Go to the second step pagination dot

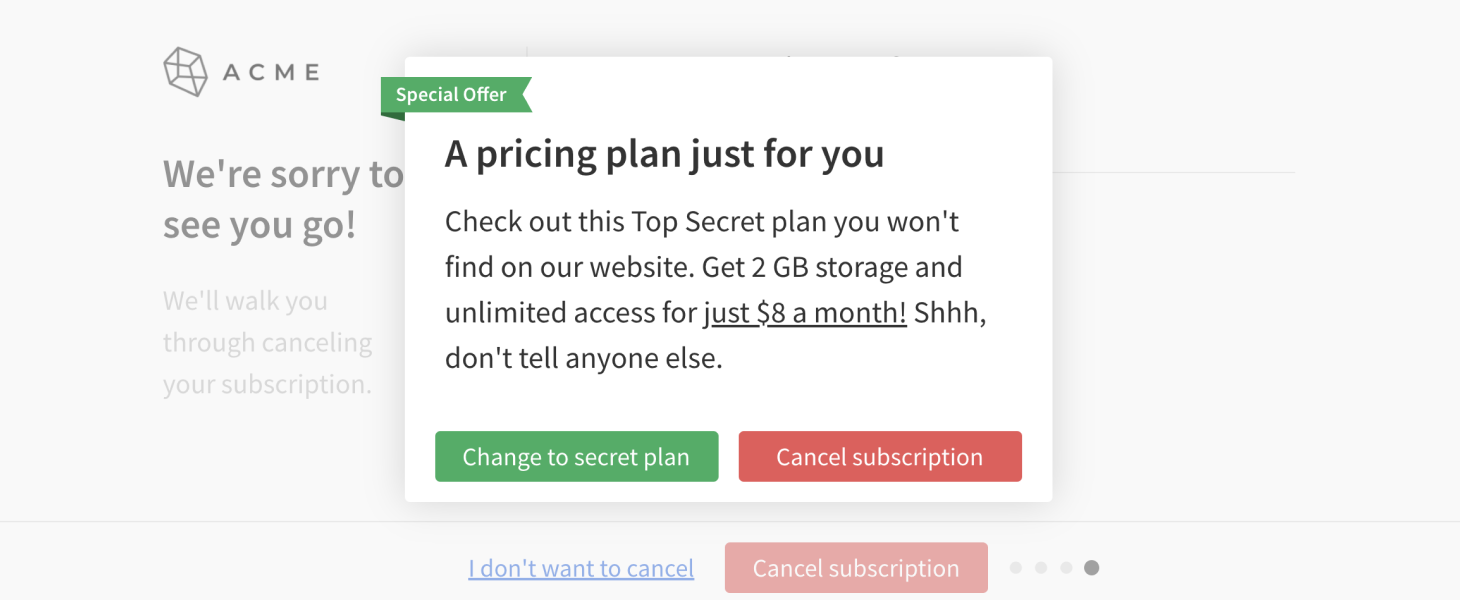pyautogui.click(x=1041, y=568)
